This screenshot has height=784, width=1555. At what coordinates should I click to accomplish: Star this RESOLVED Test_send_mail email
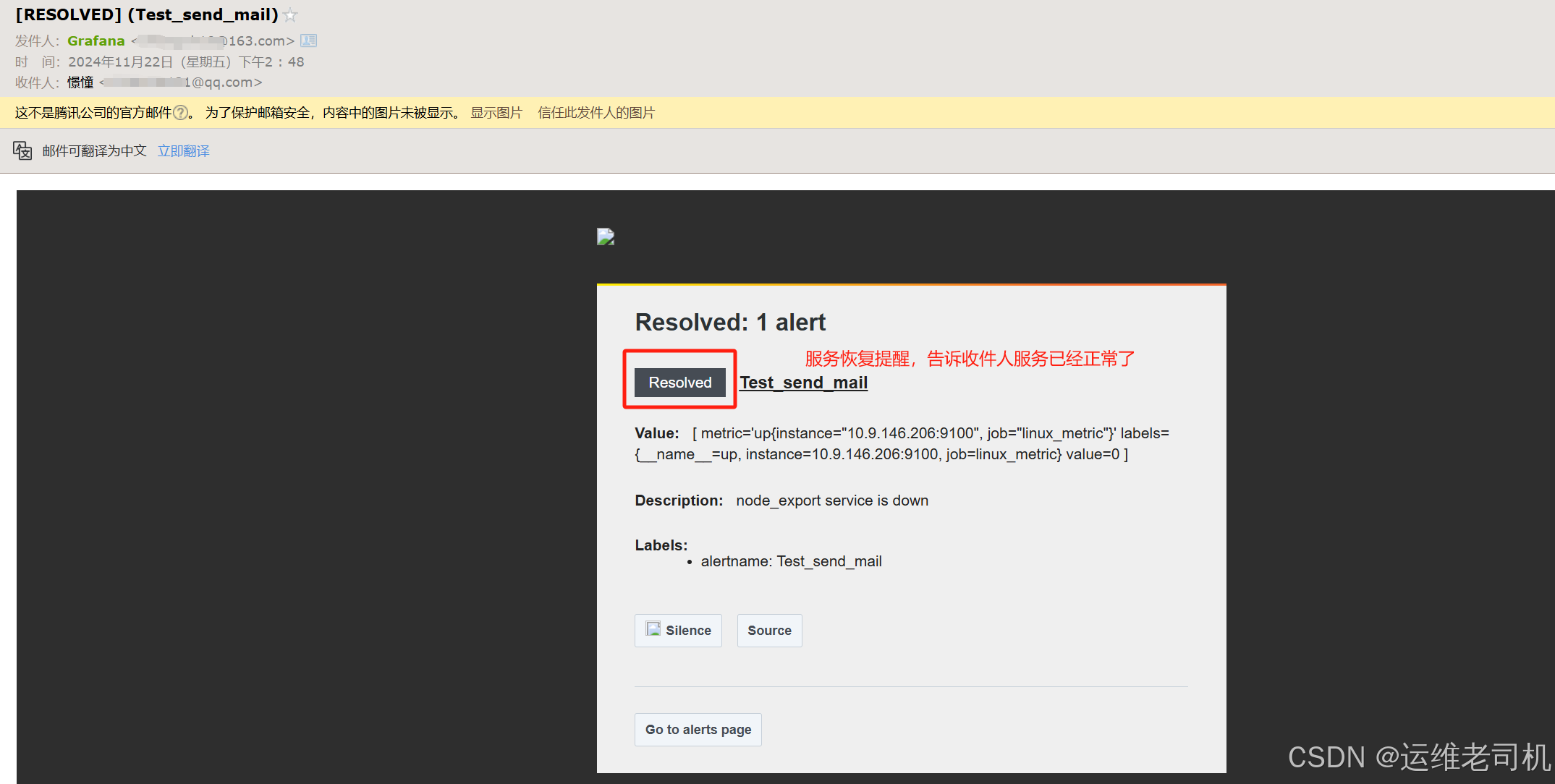tap(291, 15)
